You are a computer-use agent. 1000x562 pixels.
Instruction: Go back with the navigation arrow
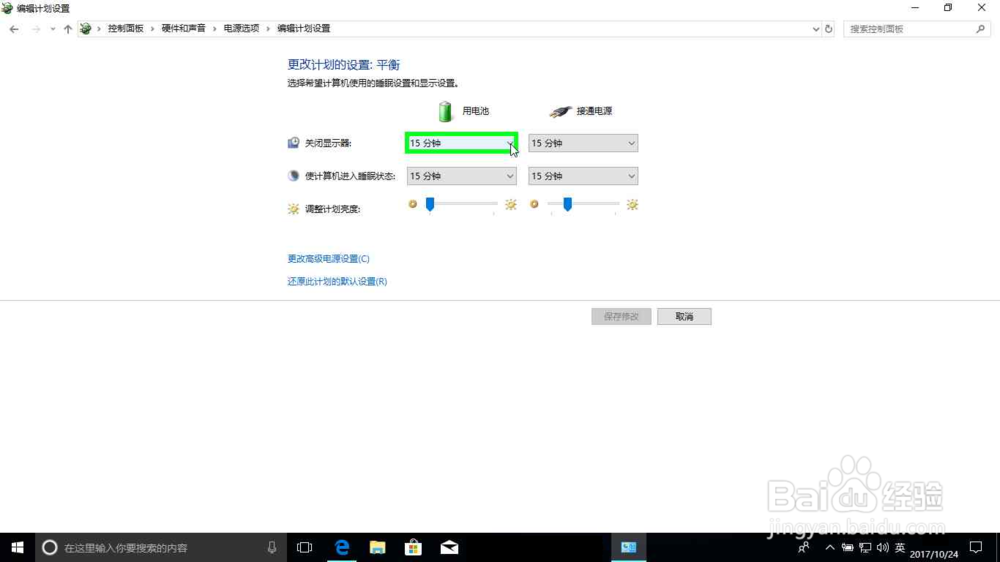(14, 29)
